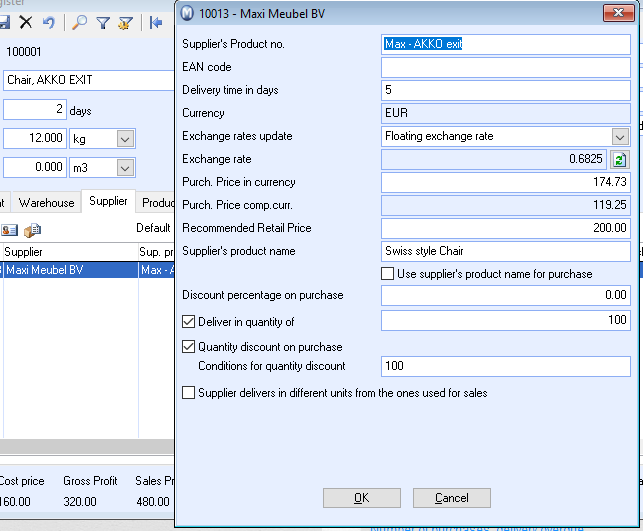This screenshot has height=531, width=643.
Task: Click the 480.00 sales price value
Action: click(x=153, y=501)
